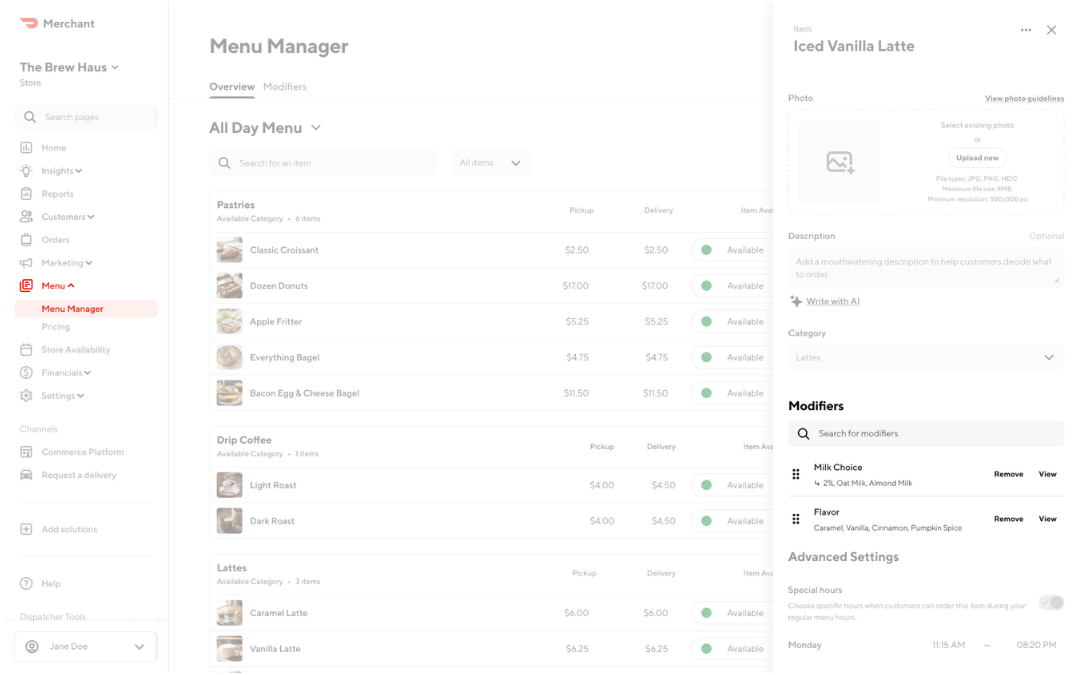Click the item search magnifier icon
Viewport: 1080px width, 675px height.
[224, 163]
